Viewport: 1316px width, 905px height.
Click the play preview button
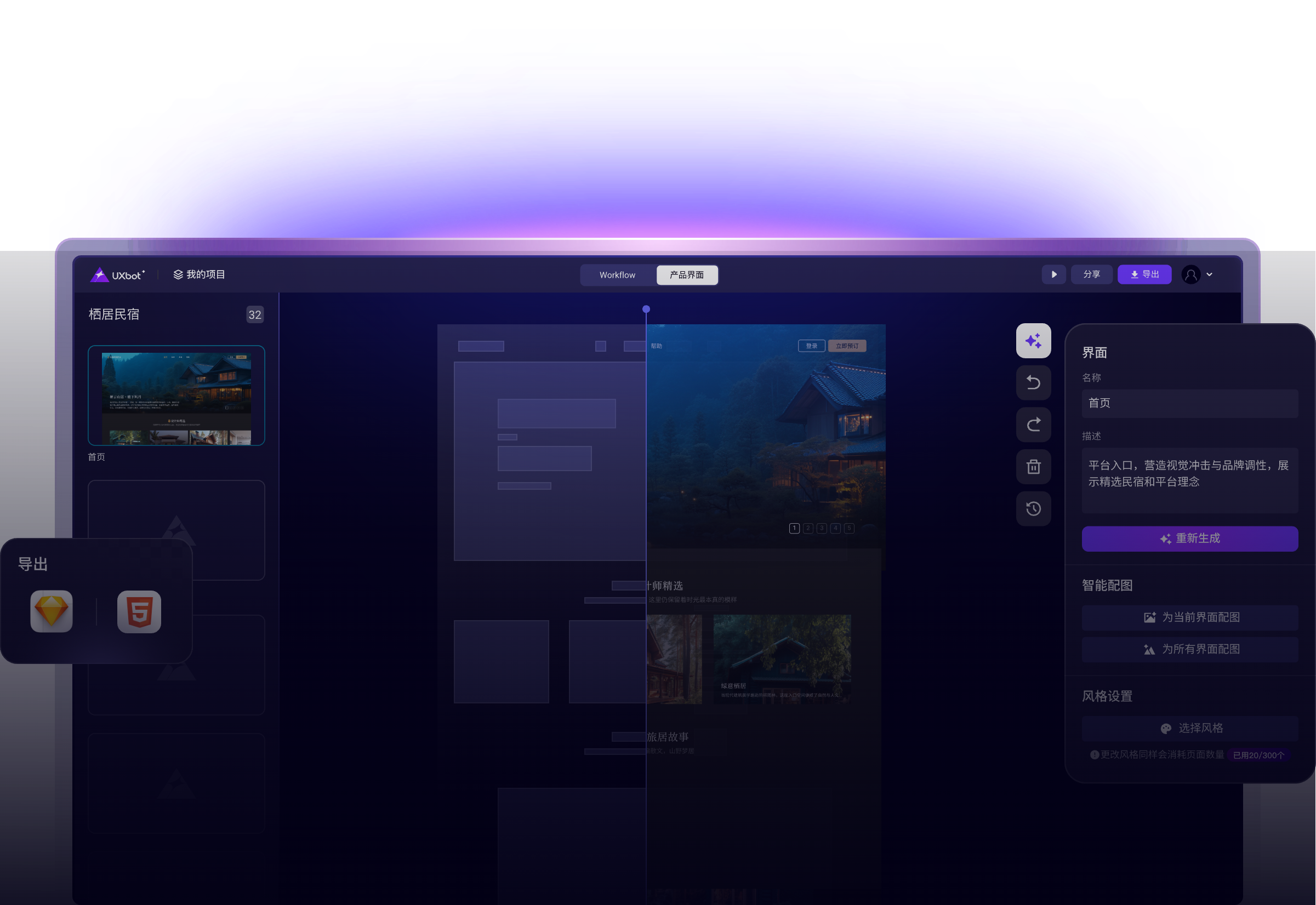1054,274
